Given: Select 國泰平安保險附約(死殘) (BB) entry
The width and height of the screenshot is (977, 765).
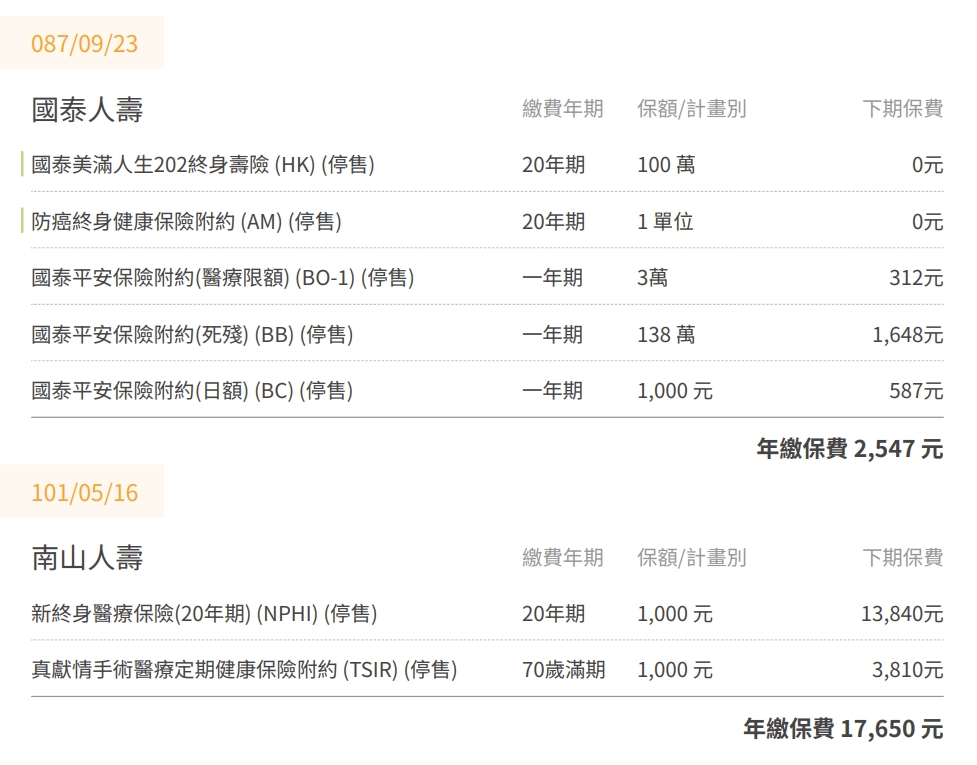Looking at the screenshot, I should click(487, 335).
